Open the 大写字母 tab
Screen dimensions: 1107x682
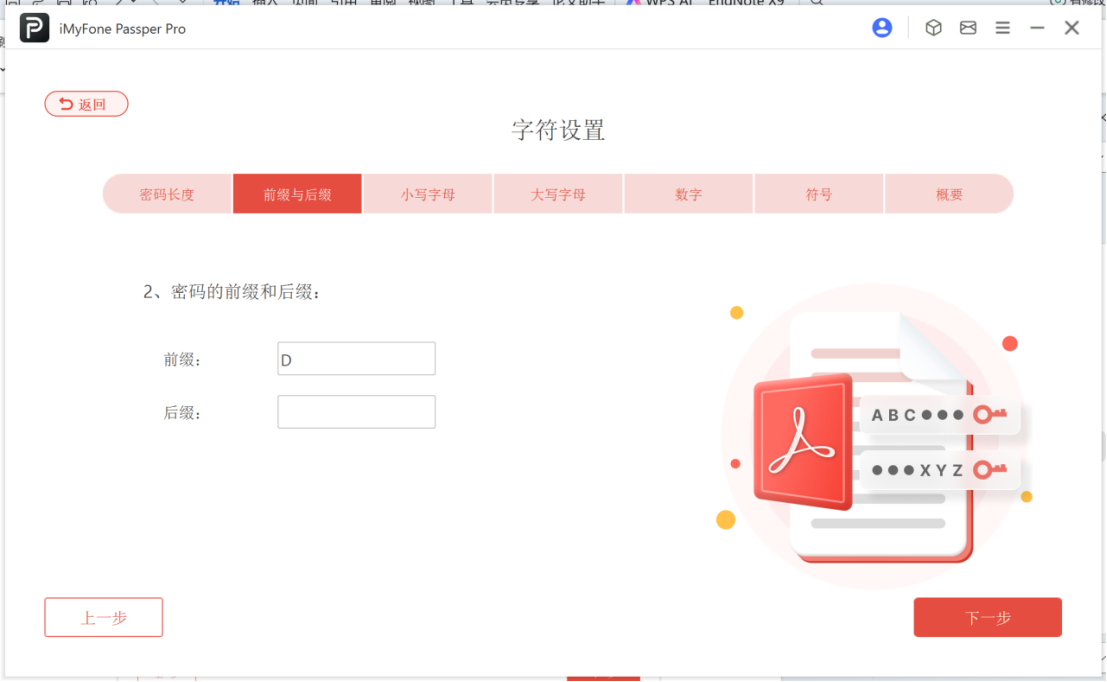pyautogui.click(x=558, y=194)
